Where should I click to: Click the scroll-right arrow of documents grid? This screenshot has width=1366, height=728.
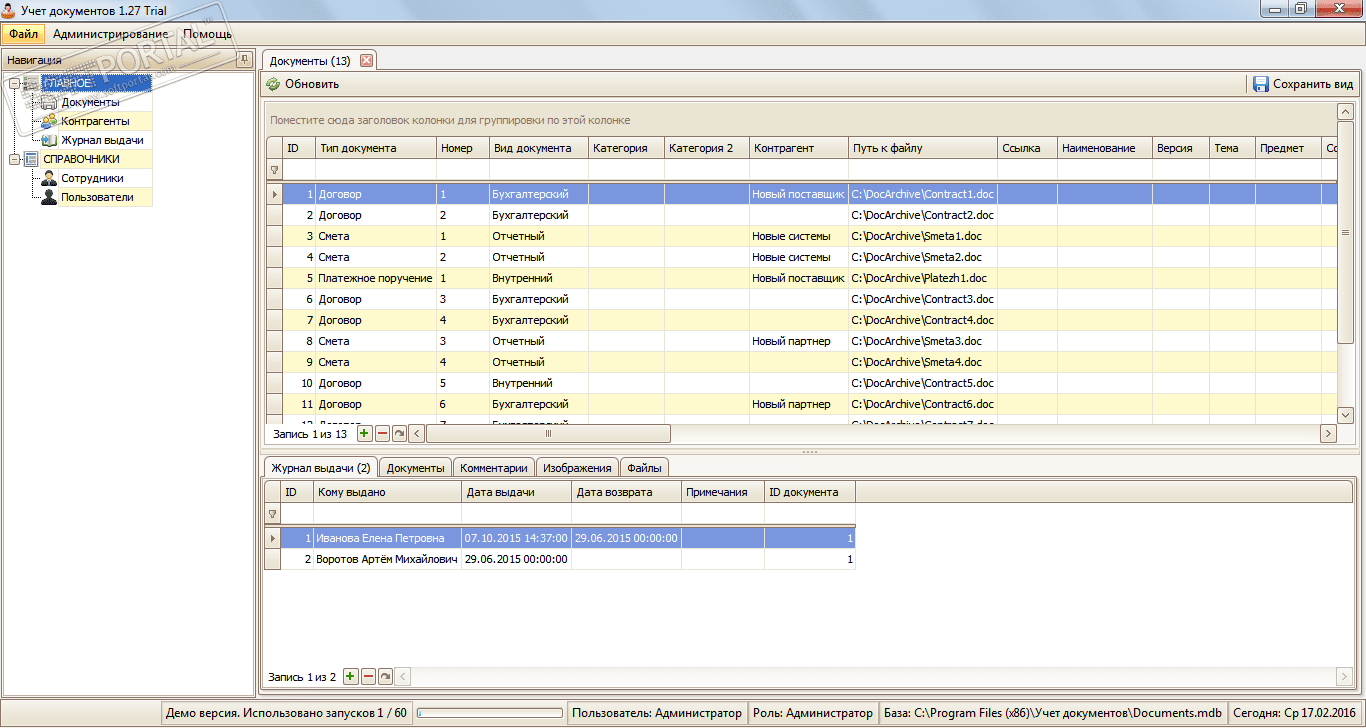click(x=1328, y=433)
